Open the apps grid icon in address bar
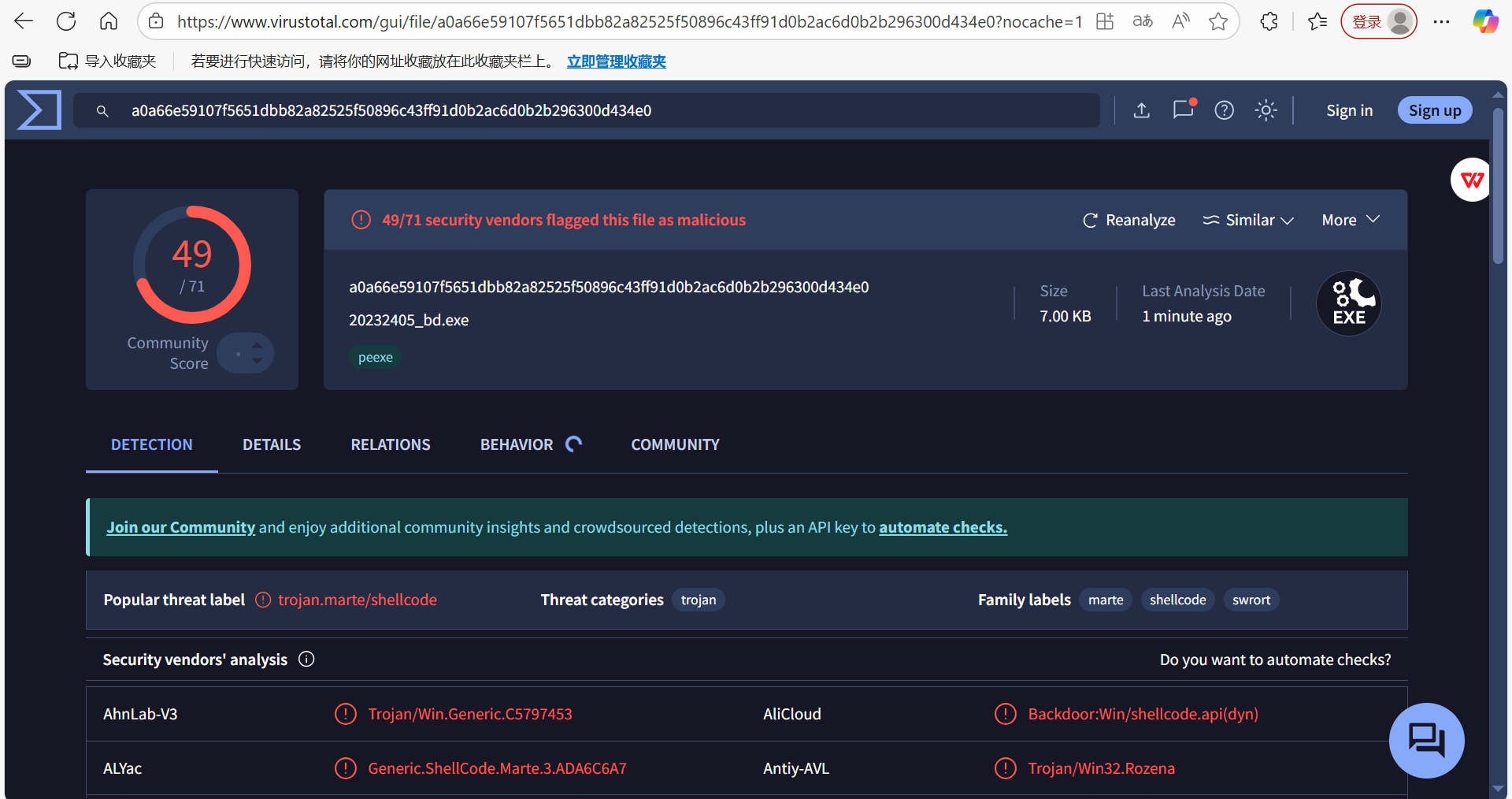This screenshot has width=1512, height=799. (1105, 21)
